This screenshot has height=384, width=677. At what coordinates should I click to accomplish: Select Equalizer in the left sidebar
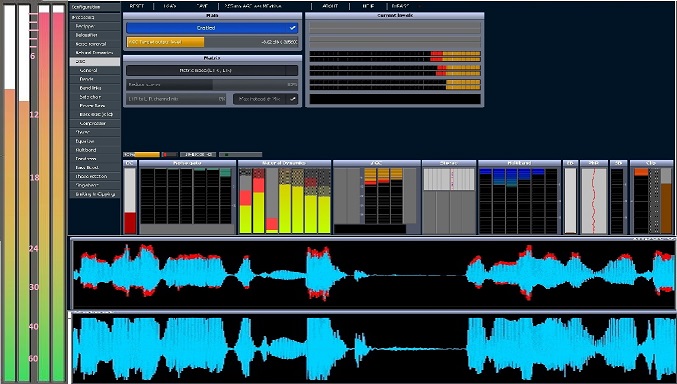(x=95, y=141)
